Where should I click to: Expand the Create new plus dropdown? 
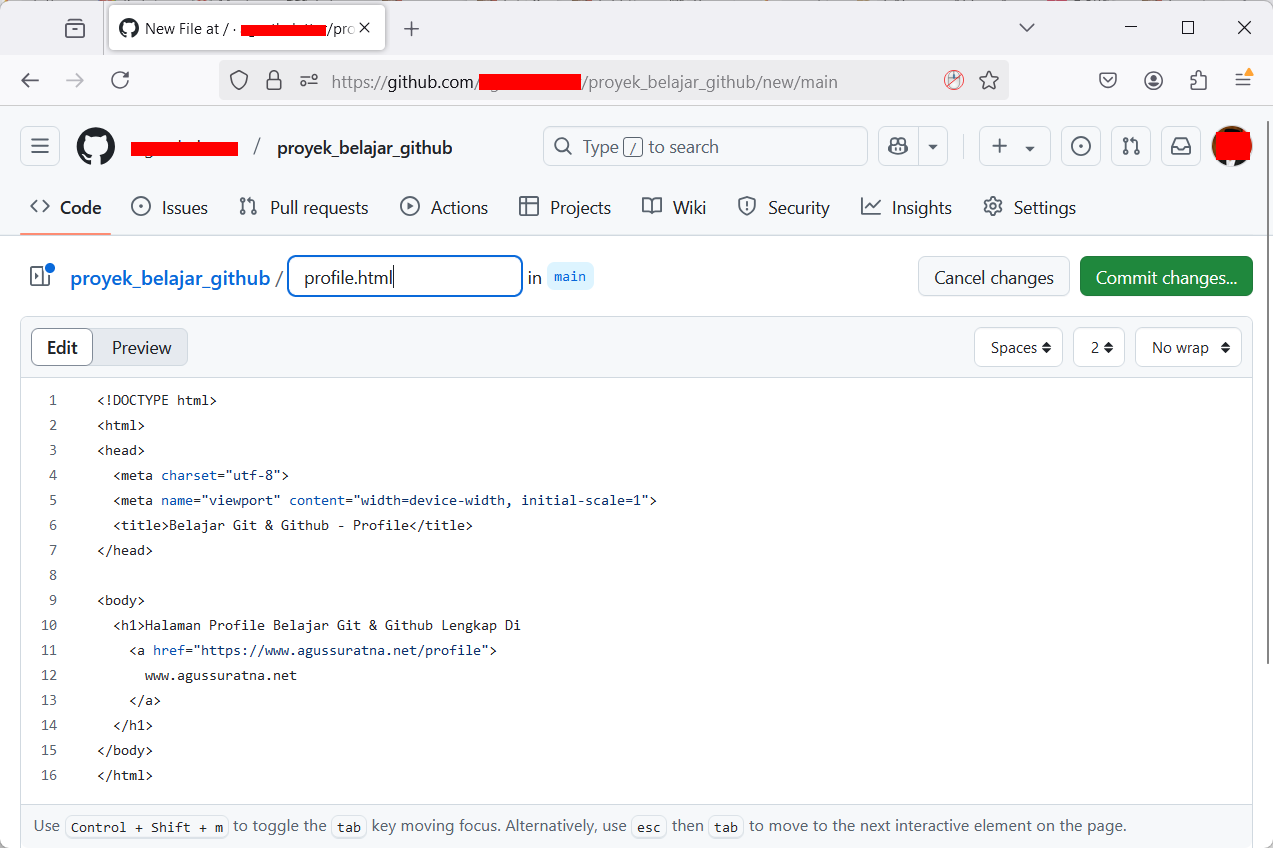point(1013,147)
